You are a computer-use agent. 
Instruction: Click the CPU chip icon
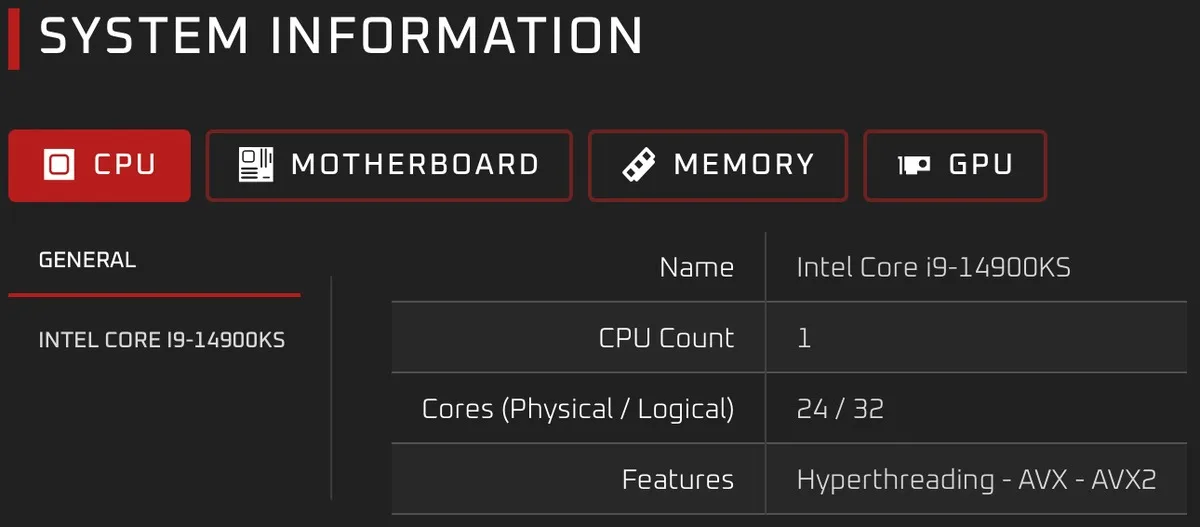pos(59,165)
